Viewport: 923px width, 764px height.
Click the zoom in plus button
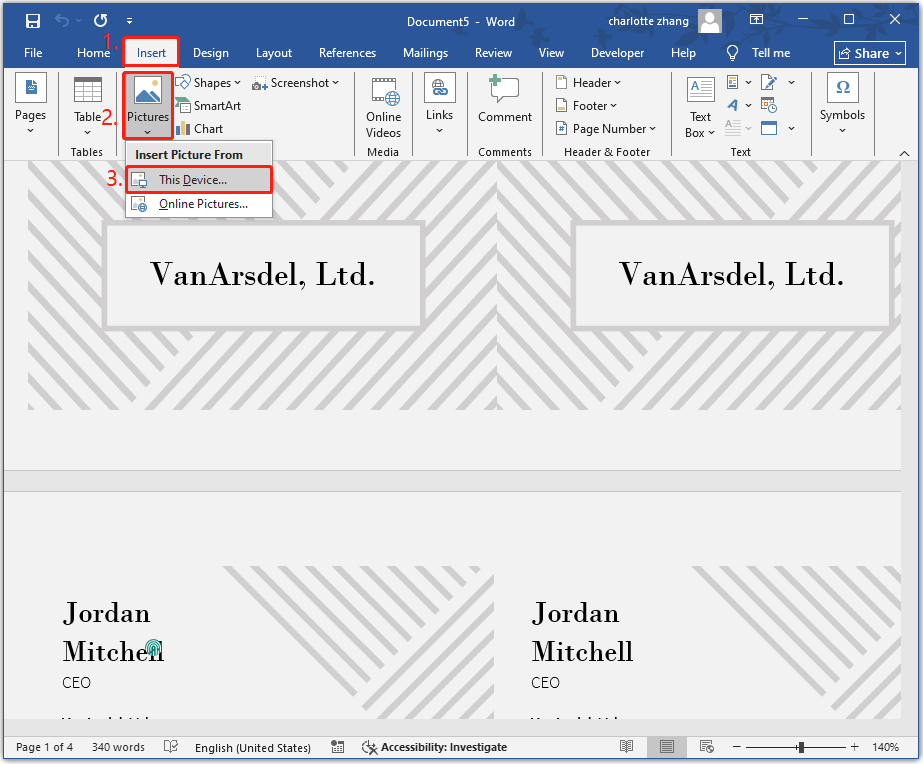[x=855, y=747]
